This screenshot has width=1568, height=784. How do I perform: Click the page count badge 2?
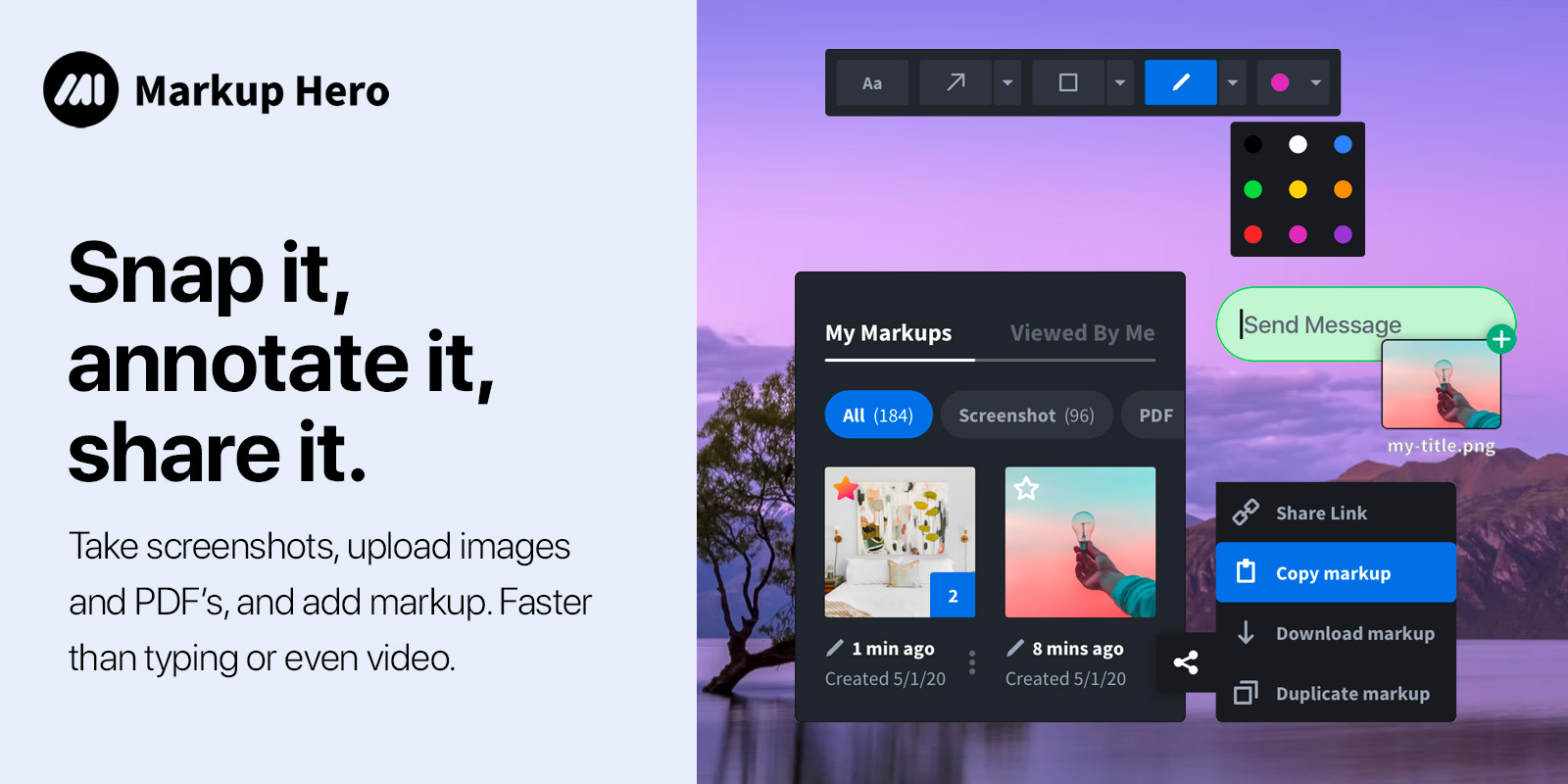pyautogui.click(x=953, y=595)
